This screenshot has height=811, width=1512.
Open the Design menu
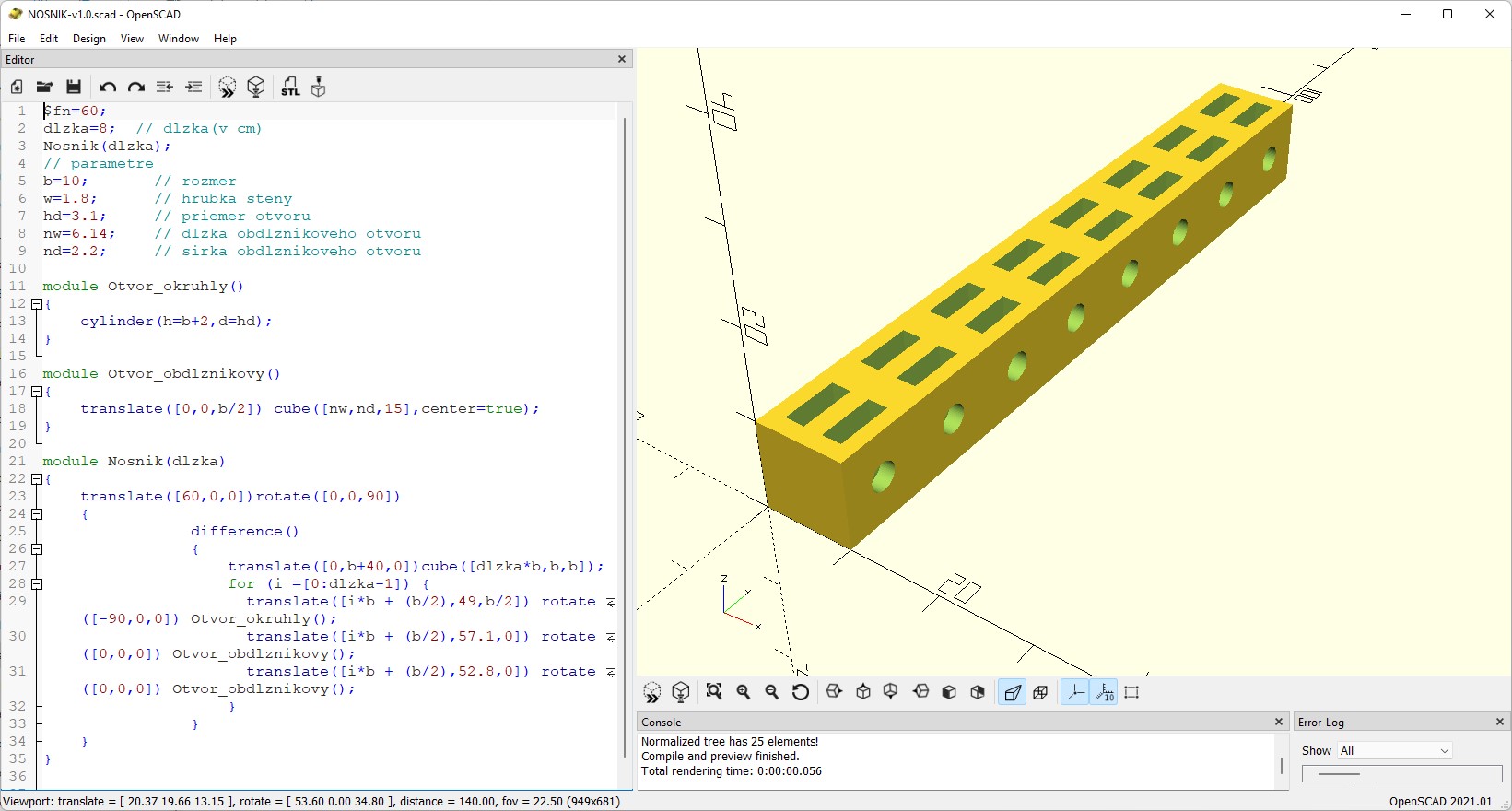coord(88,39)
